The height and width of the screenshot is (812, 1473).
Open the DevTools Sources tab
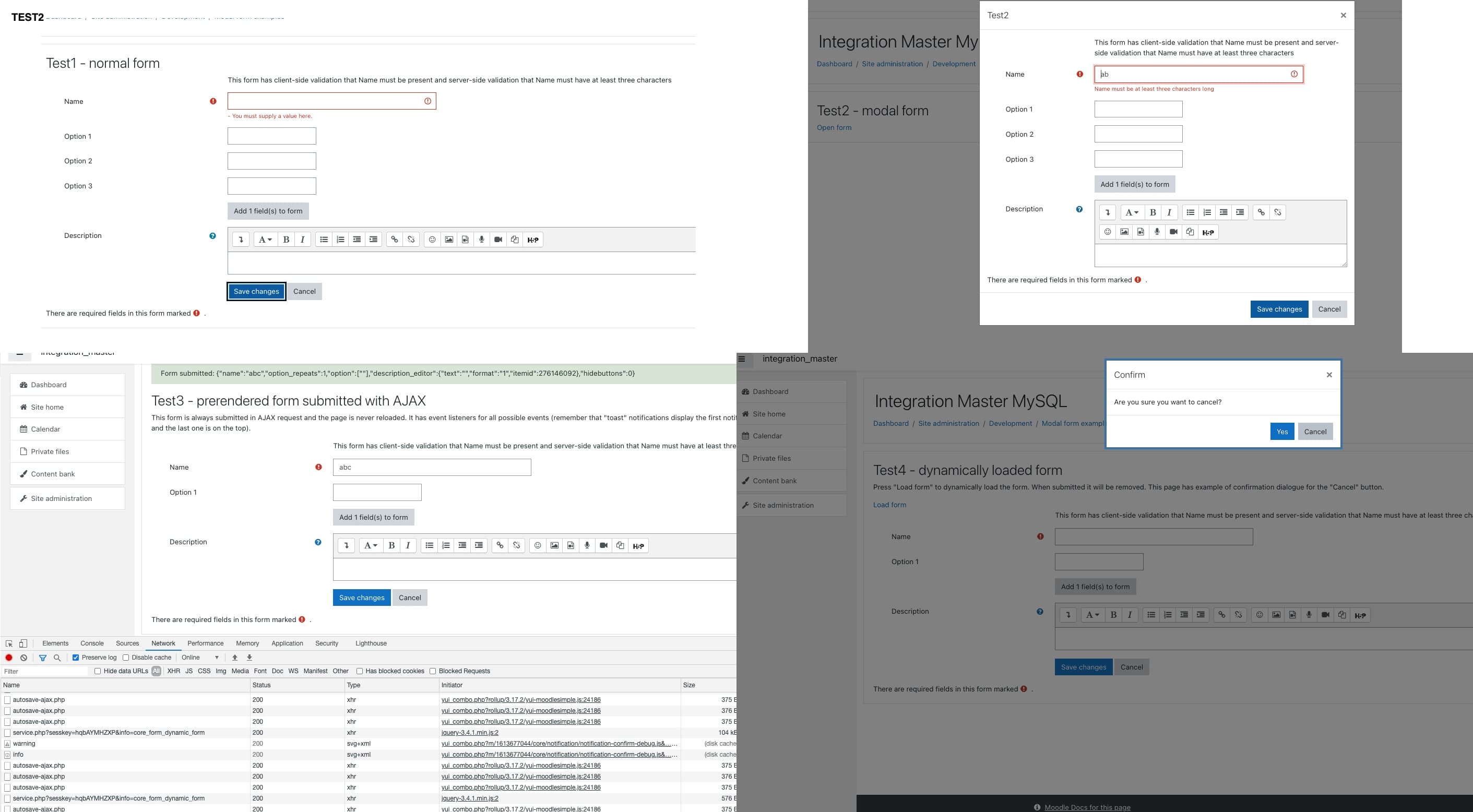pyautogui.click(x=127, y=643)
